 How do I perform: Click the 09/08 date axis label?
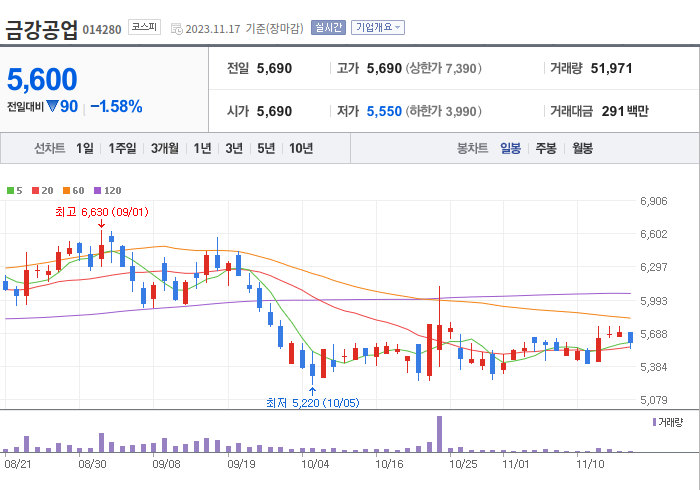click(166, 464)
